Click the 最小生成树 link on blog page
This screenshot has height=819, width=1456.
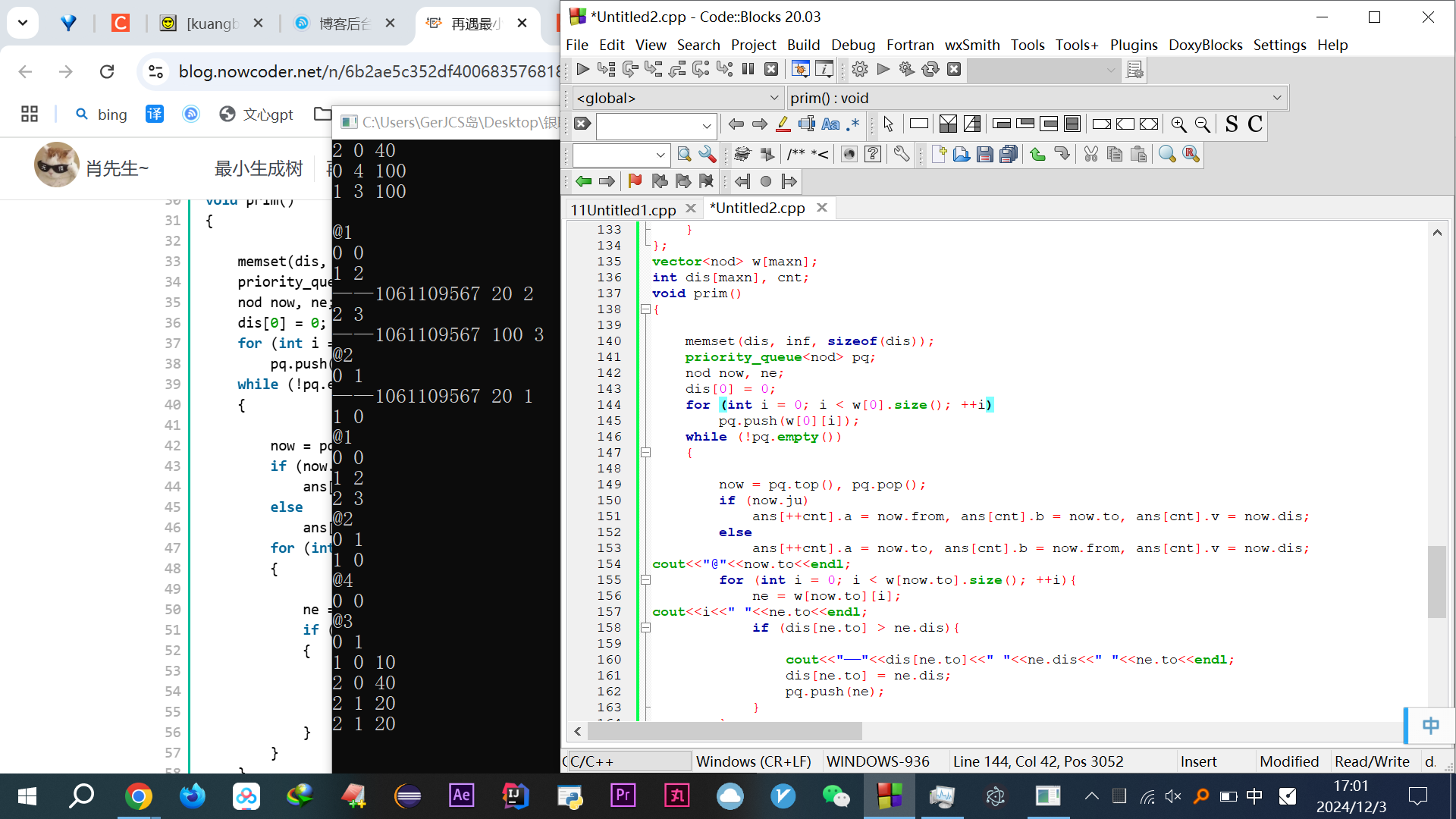click(259, 168)
